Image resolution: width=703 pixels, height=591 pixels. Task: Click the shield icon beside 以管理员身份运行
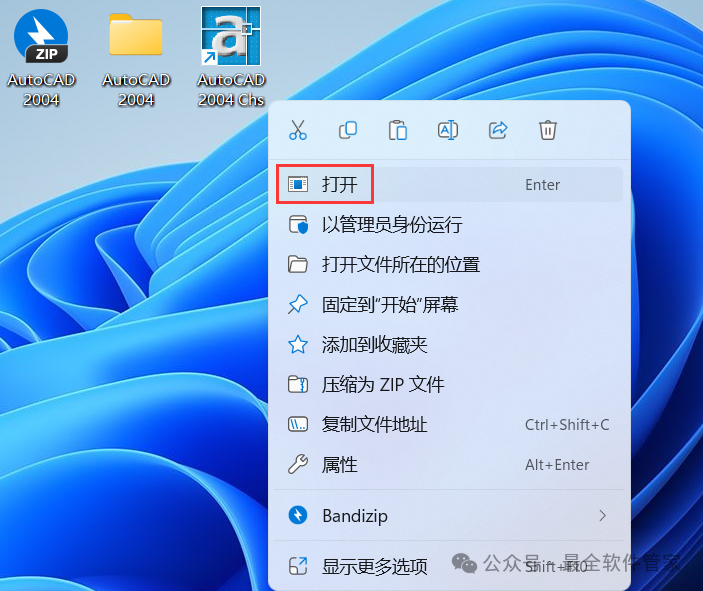(x=298, y=225)
